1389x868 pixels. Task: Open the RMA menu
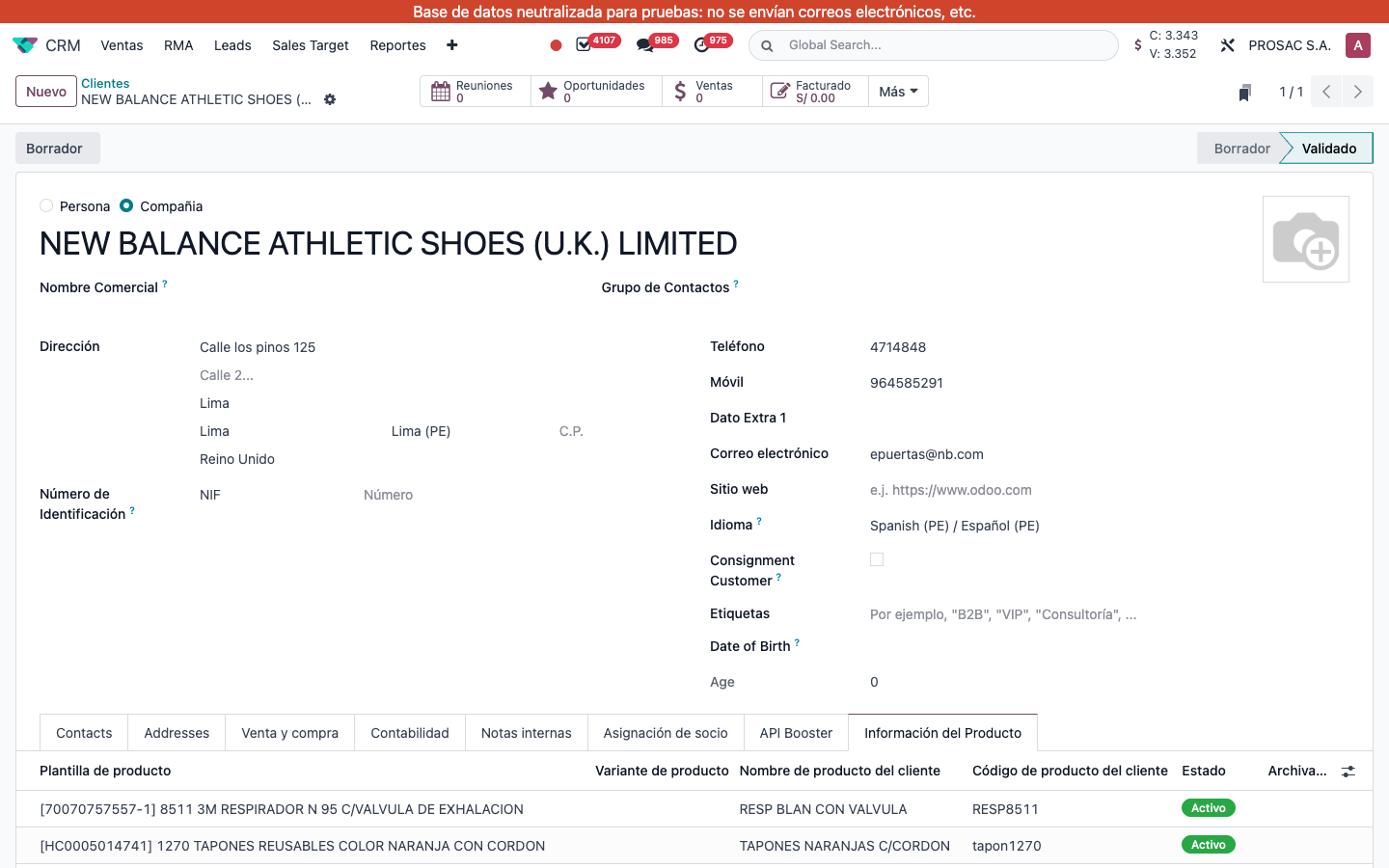(x=178, y=45)
